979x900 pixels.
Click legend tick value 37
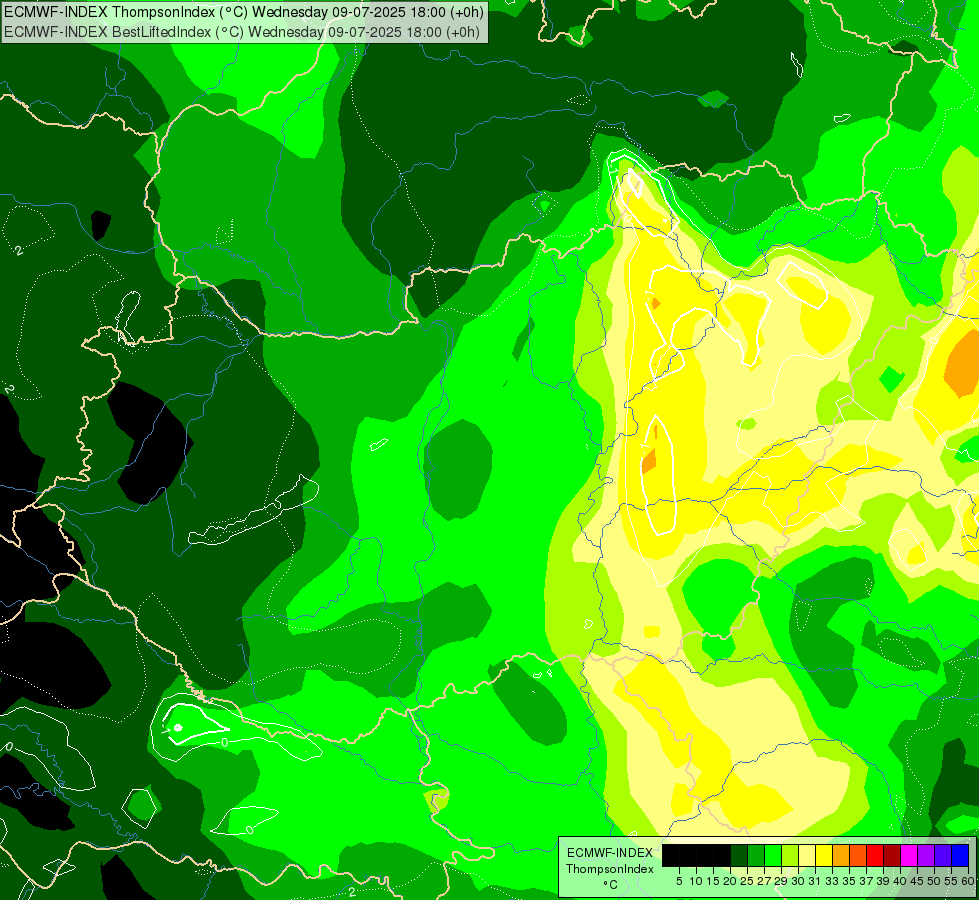[x=867, y=881]
